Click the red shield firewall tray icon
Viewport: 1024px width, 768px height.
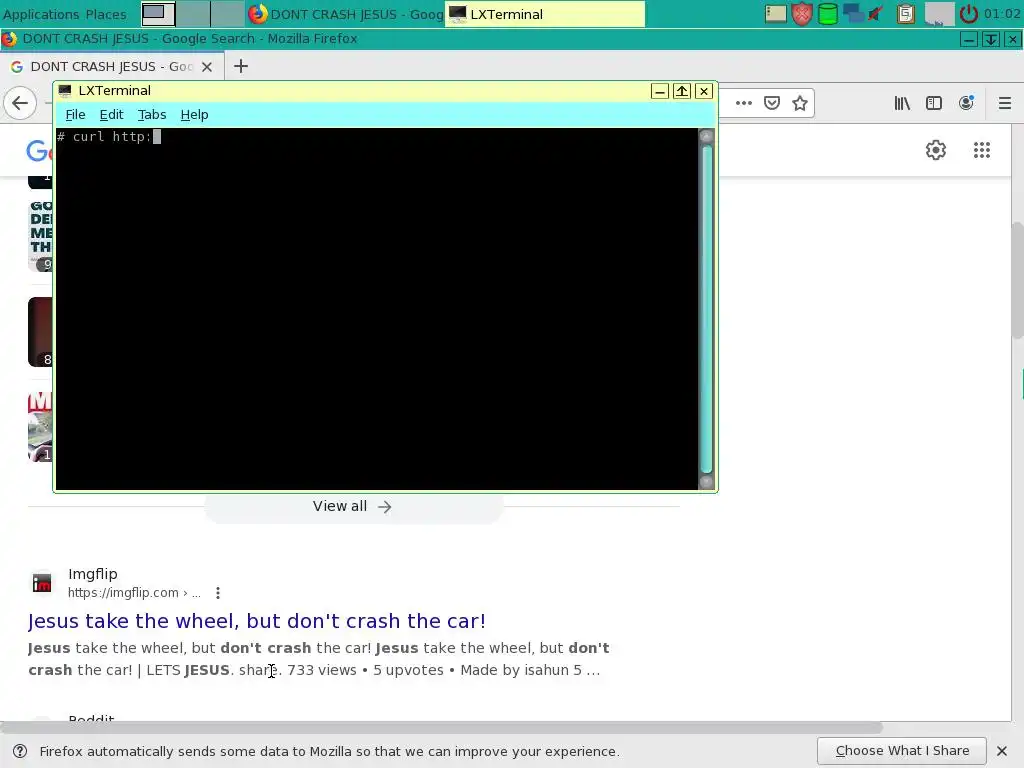click(x=802, y=14)
